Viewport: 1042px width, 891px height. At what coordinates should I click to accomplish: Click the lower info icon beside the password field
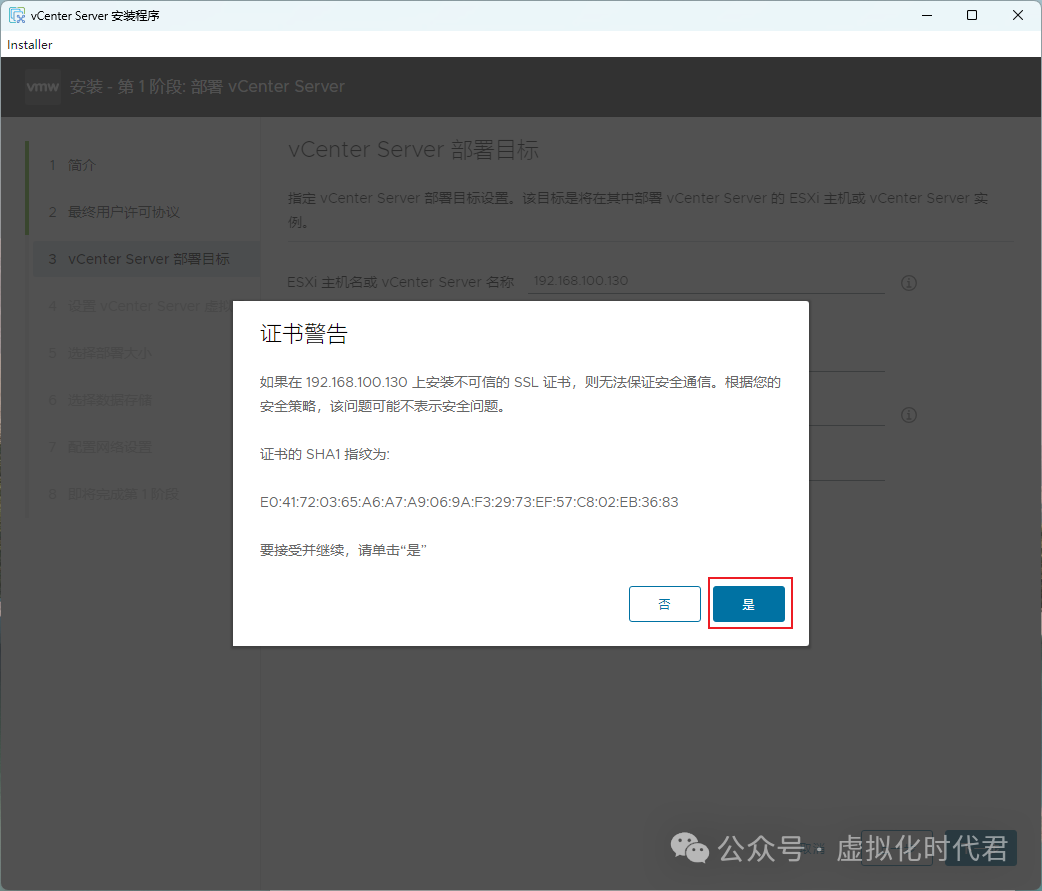pyautogui.click(x=908, y=415)
